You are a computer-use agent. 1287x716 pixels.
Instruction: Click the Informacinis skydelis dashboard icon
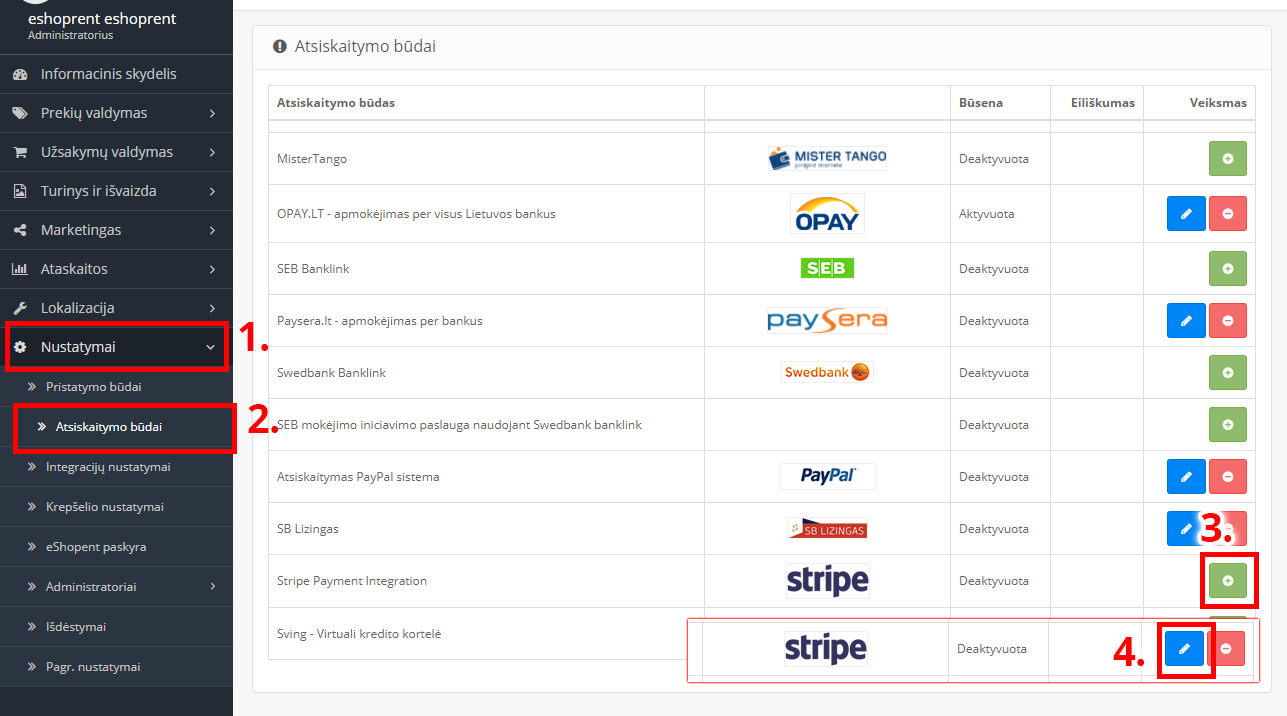point(20,74)
